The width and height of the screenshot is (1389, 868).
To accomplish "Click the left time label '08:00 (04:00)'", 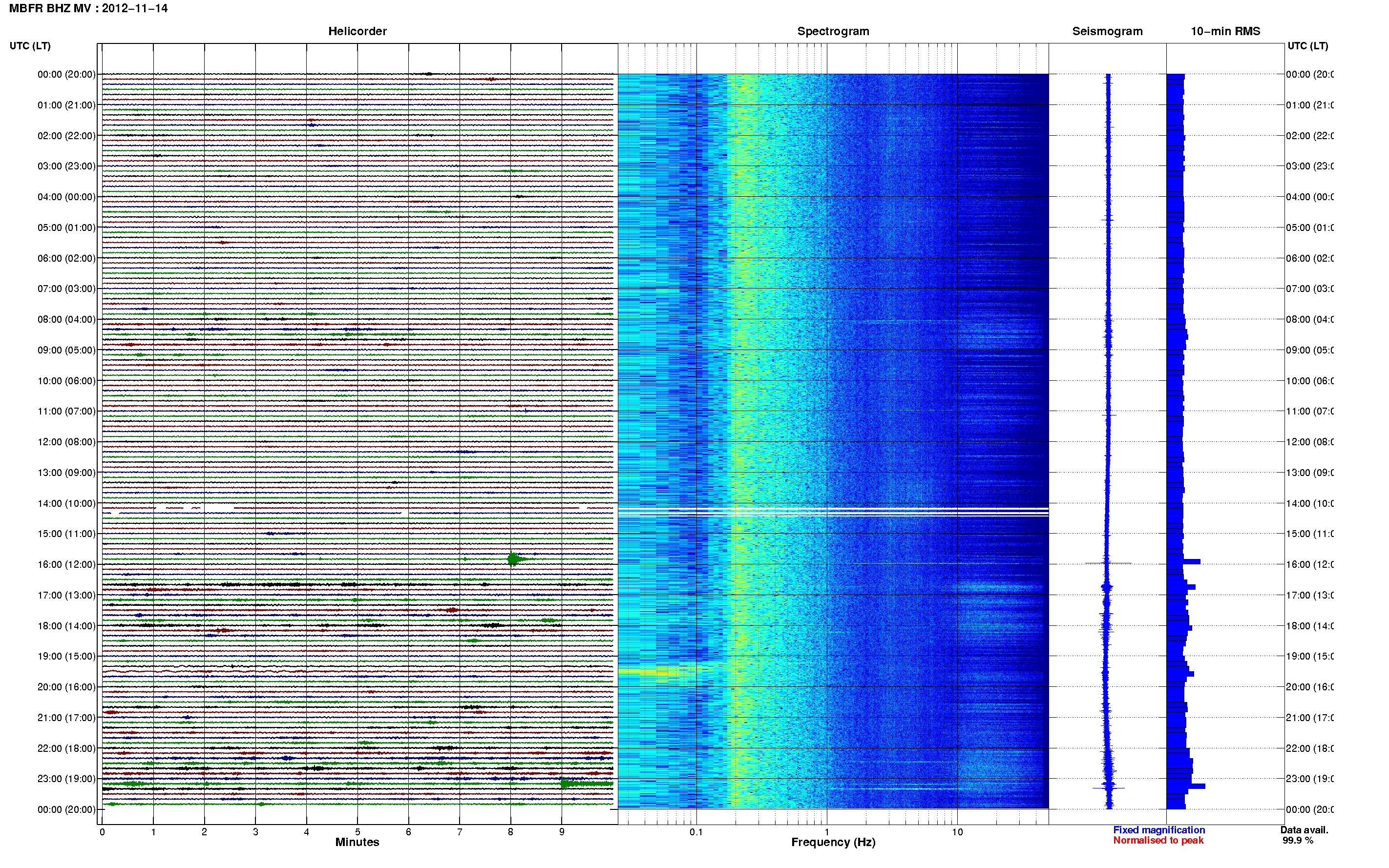I will [66, 319].
